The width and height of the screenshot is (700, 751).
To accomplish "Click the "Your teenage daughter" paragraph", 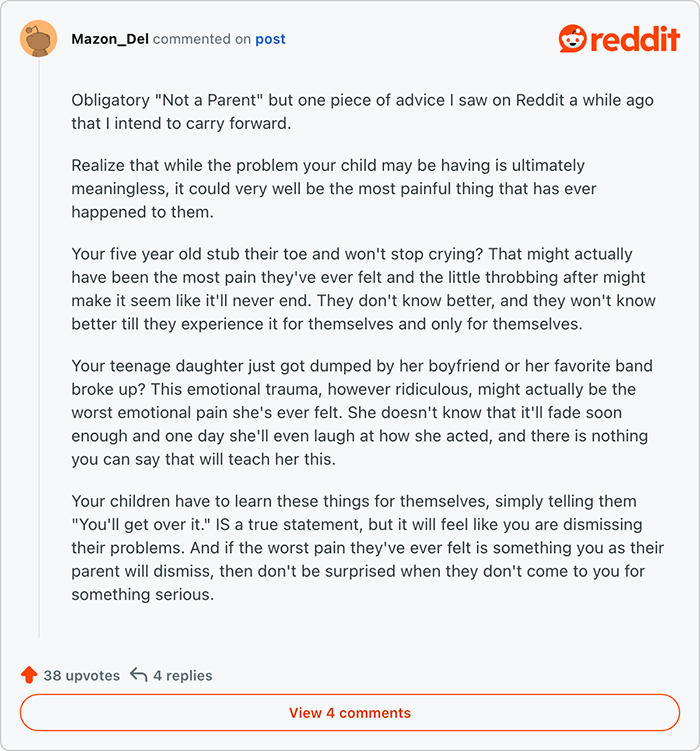I will point(362,412).
